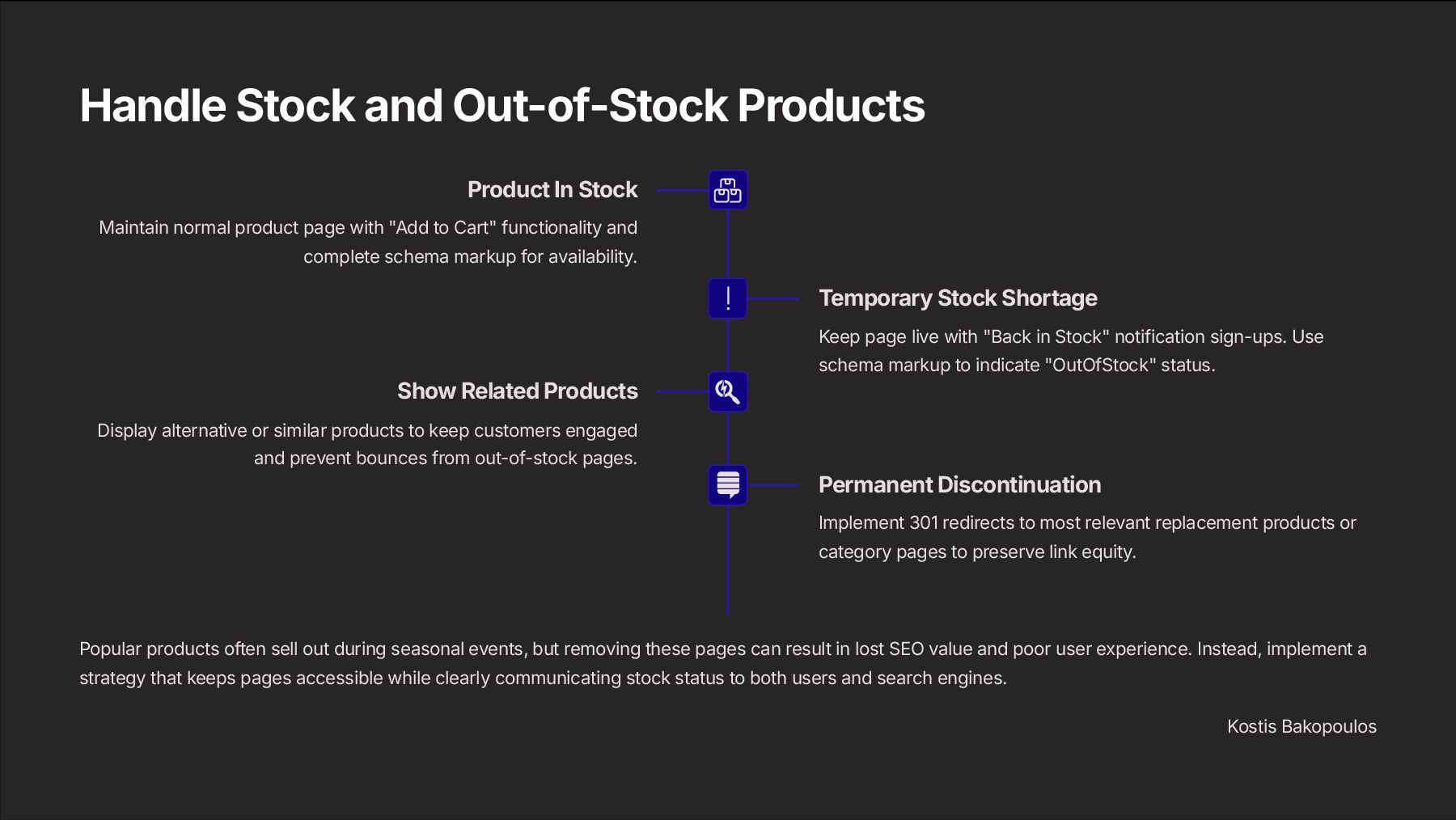Screen dimensions: 1456x820
Task: Click the Add to Cart functionality description text
Action: coord(368,242)
